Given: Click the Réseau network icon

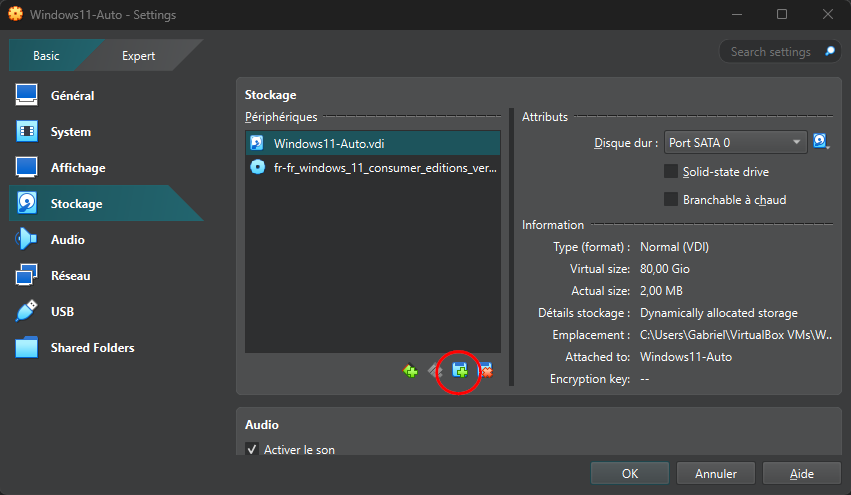Looking at the screenshot, I should [x=27, y=275].
